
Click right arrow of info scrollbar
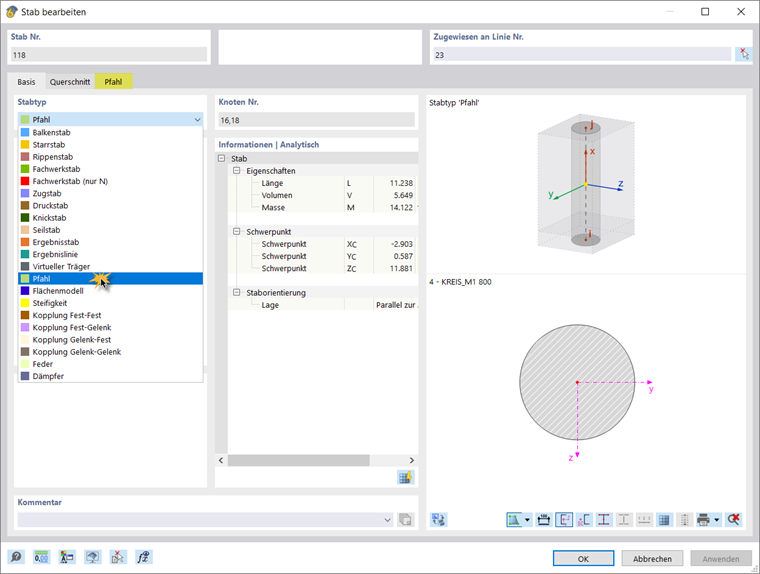412,460
